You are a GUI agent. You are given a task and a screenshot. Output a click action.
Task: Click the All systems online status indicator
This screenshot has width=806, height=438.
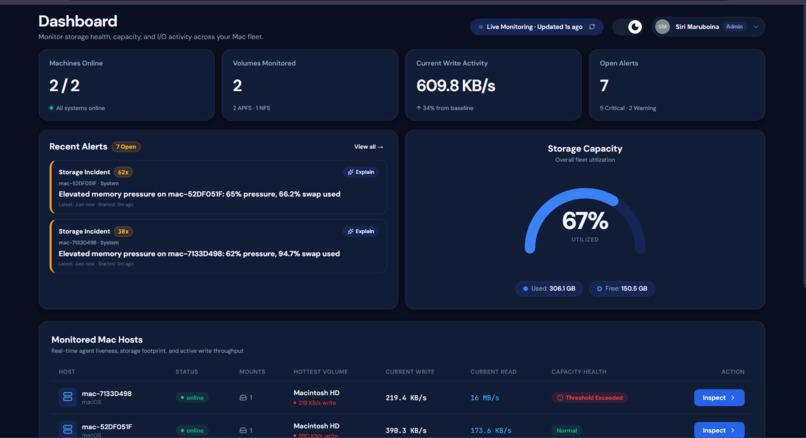click(77, 108)
